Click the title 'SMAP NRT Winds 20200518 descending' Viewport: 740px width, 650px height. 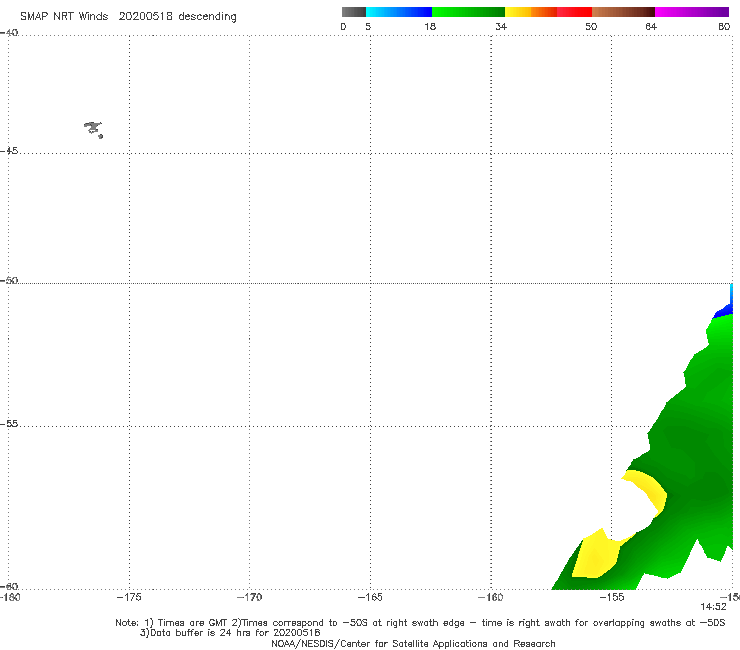[x=128, y=17]
